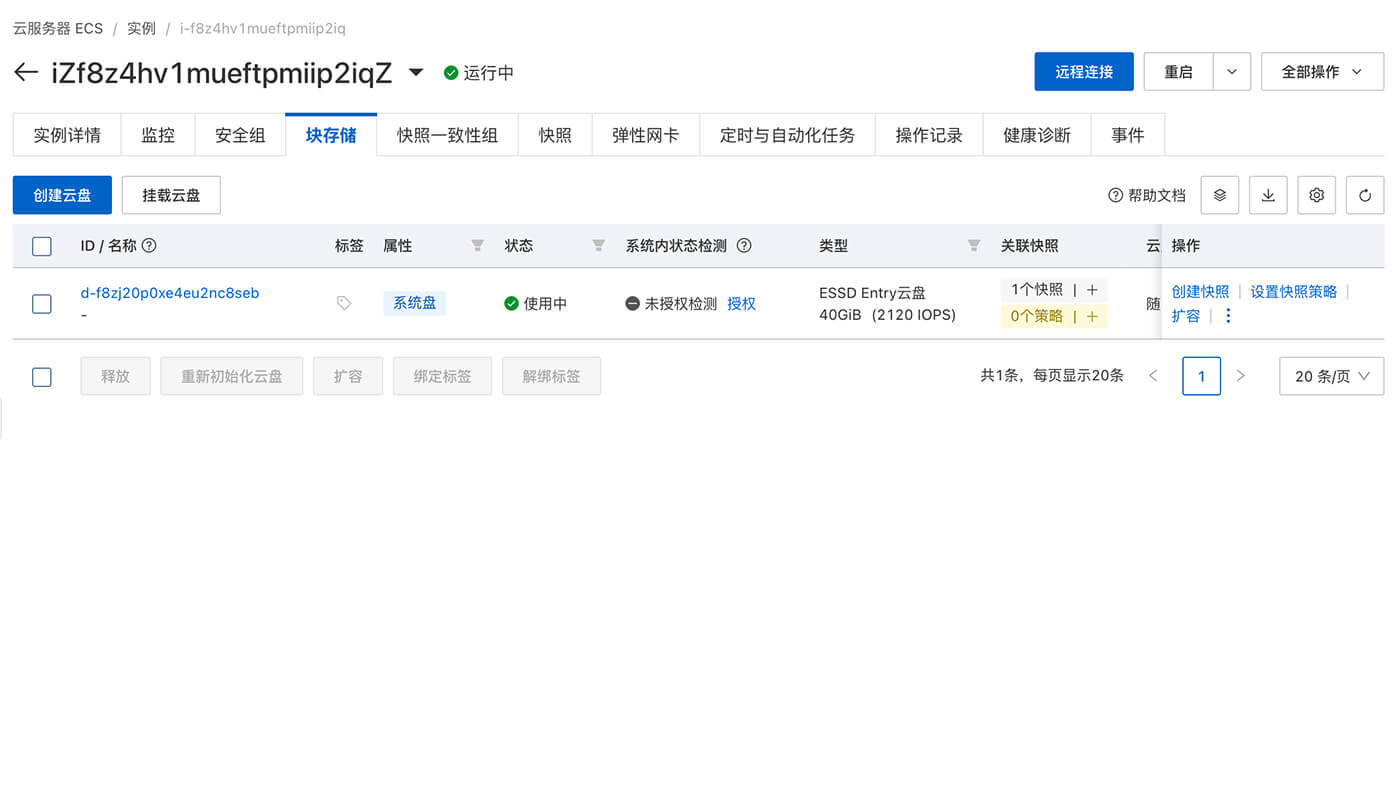Screen dimensions: 1400x800
Task: Open the 弹性网卡 tab
Action: pos(645,135)
